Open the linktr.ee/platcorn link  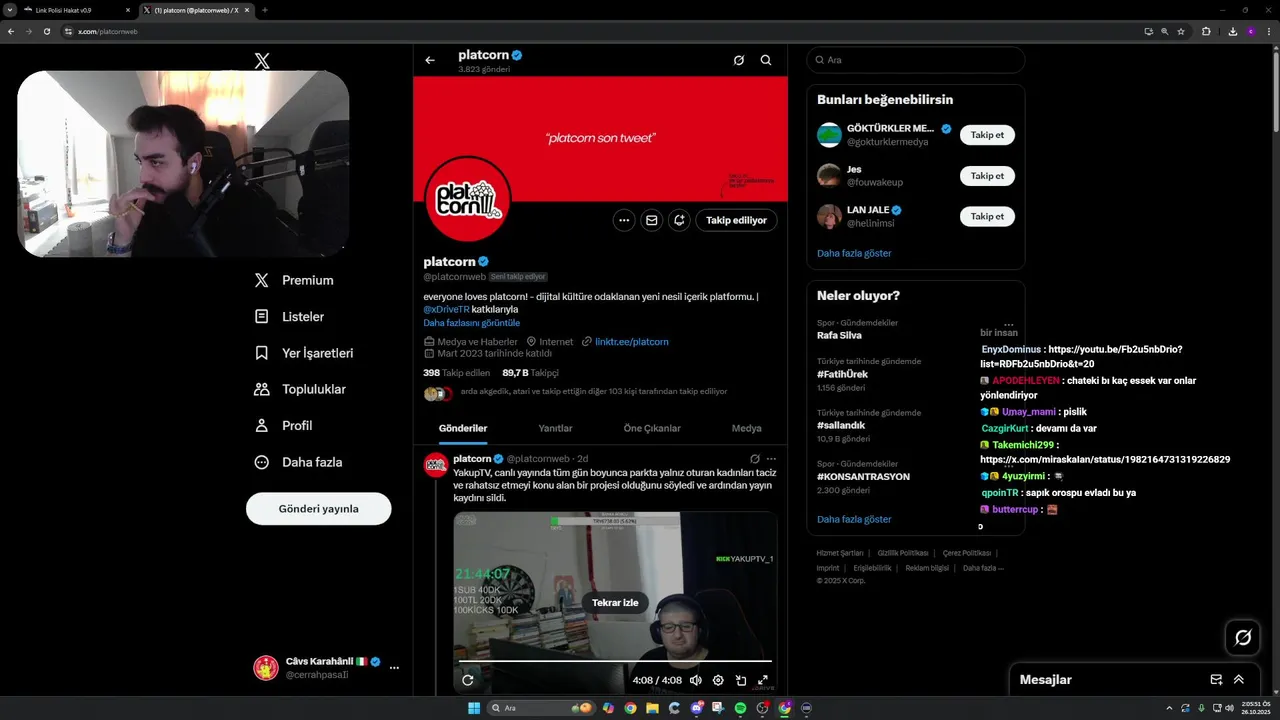click(x=631, y=341)
